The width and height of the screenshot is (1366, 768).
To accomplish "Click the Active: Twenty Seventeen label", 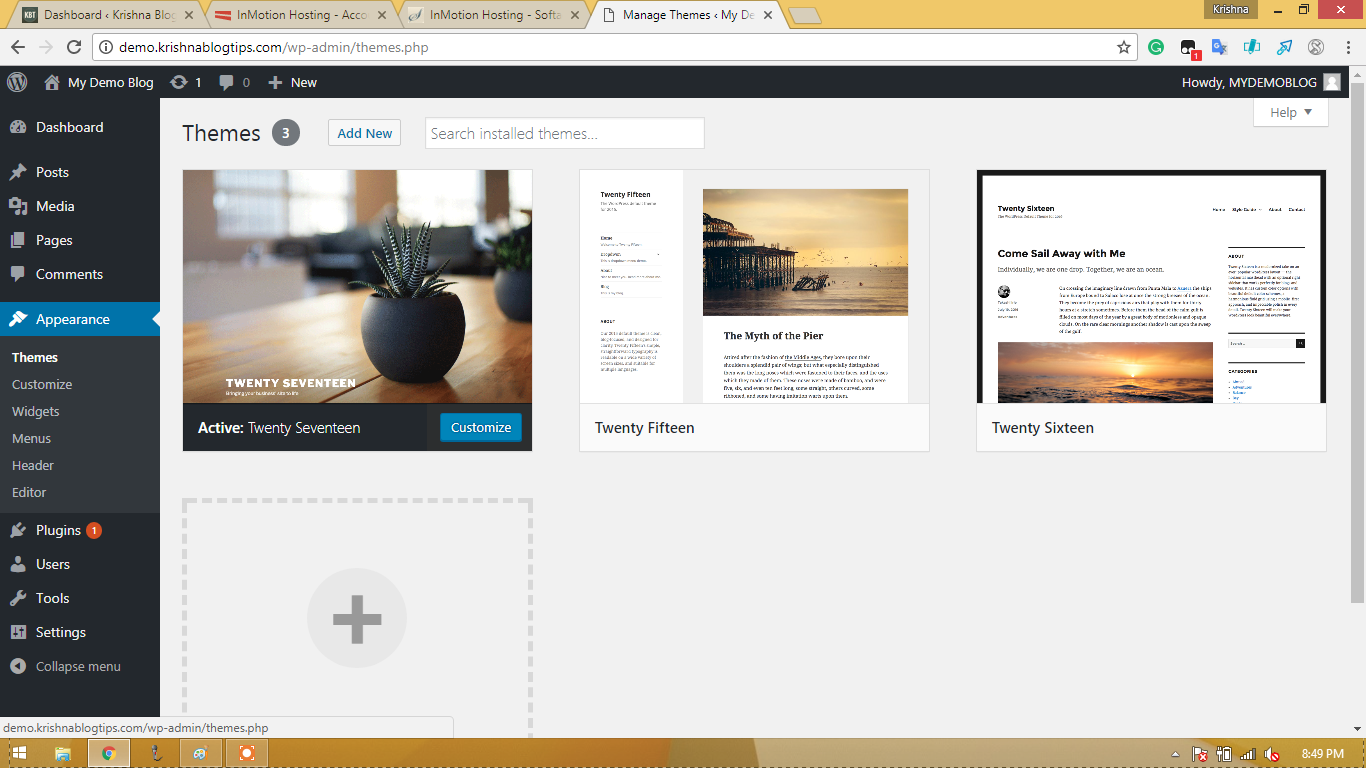I will (x=279, y=427).
